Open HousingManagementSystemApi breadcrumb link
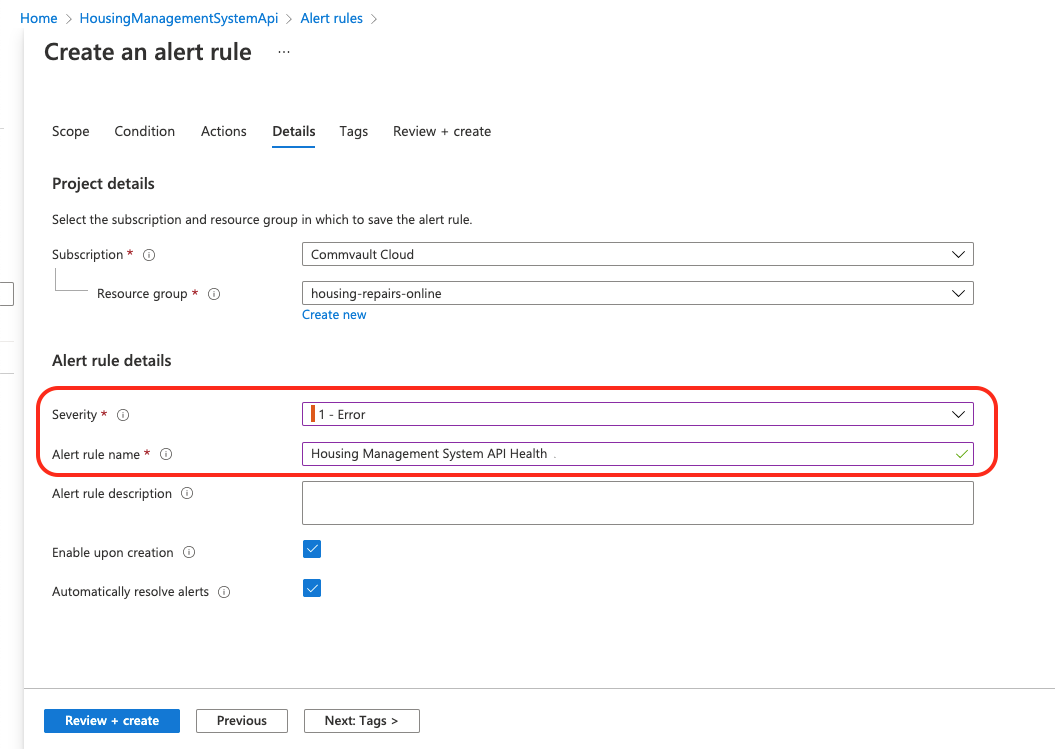 [x=179, y=18]
